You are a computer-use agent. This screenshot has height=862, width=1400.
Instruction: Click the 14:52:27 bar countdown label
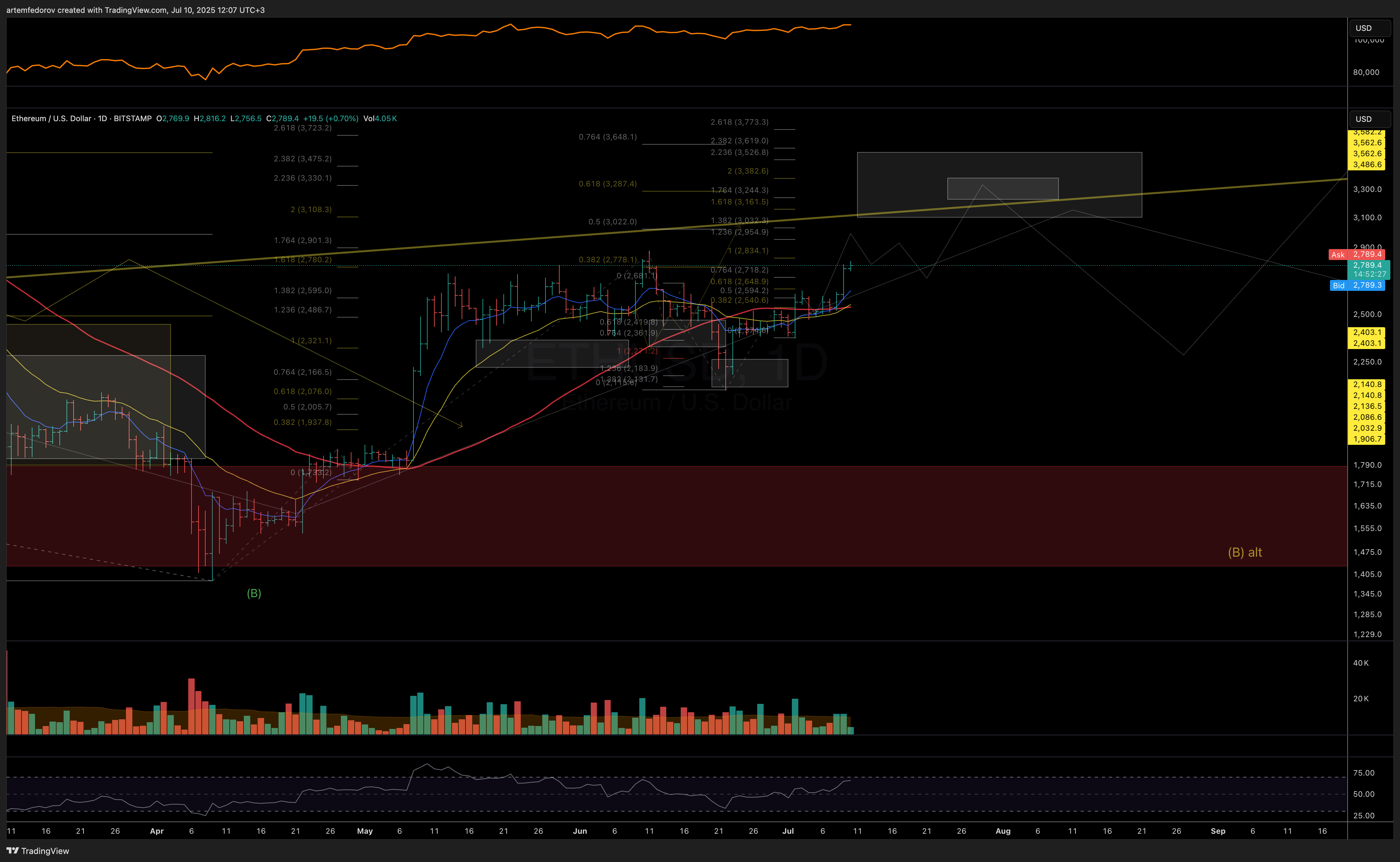[x=1370, y=274]
